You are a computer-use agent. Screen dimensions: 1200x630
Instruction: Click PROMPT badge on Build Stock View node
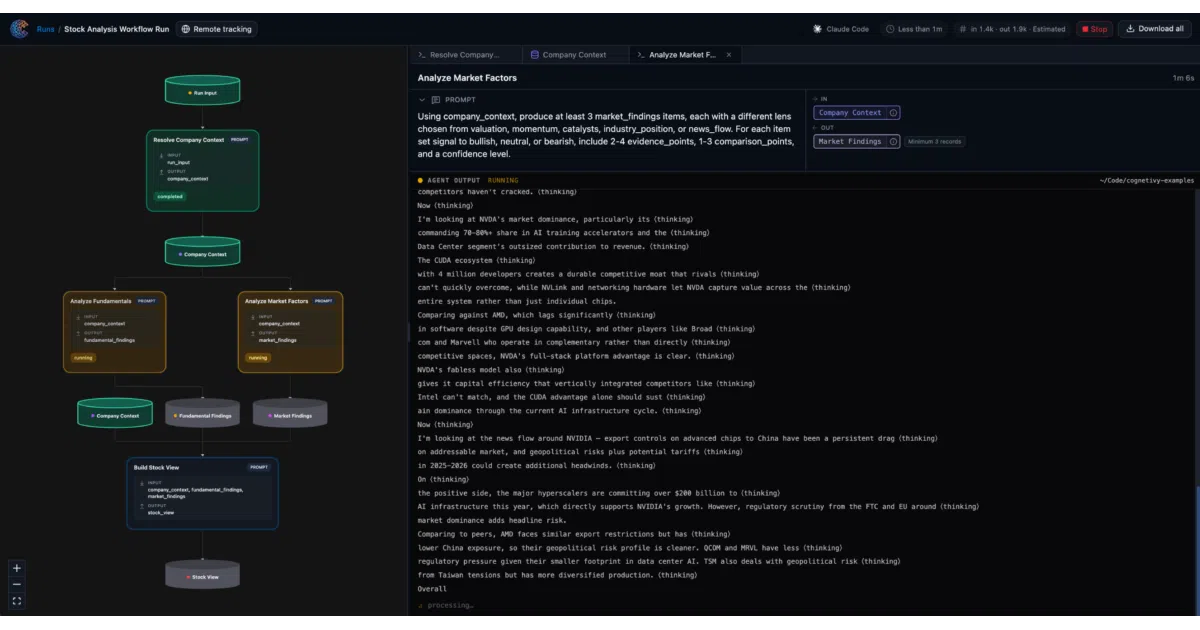pyautogui.click(x=259, y=467)
